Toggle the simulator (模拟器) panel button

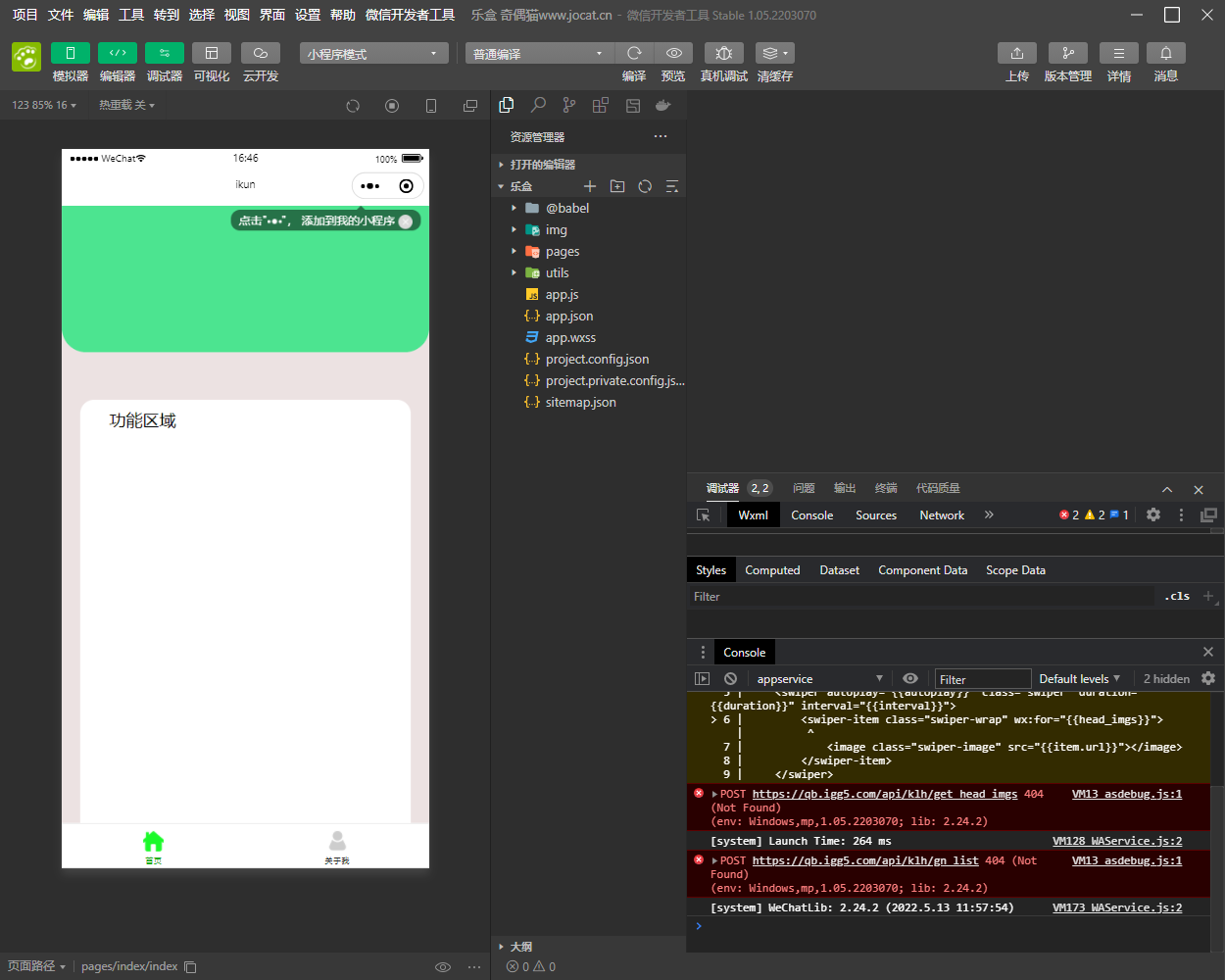(x=71, y=53)
